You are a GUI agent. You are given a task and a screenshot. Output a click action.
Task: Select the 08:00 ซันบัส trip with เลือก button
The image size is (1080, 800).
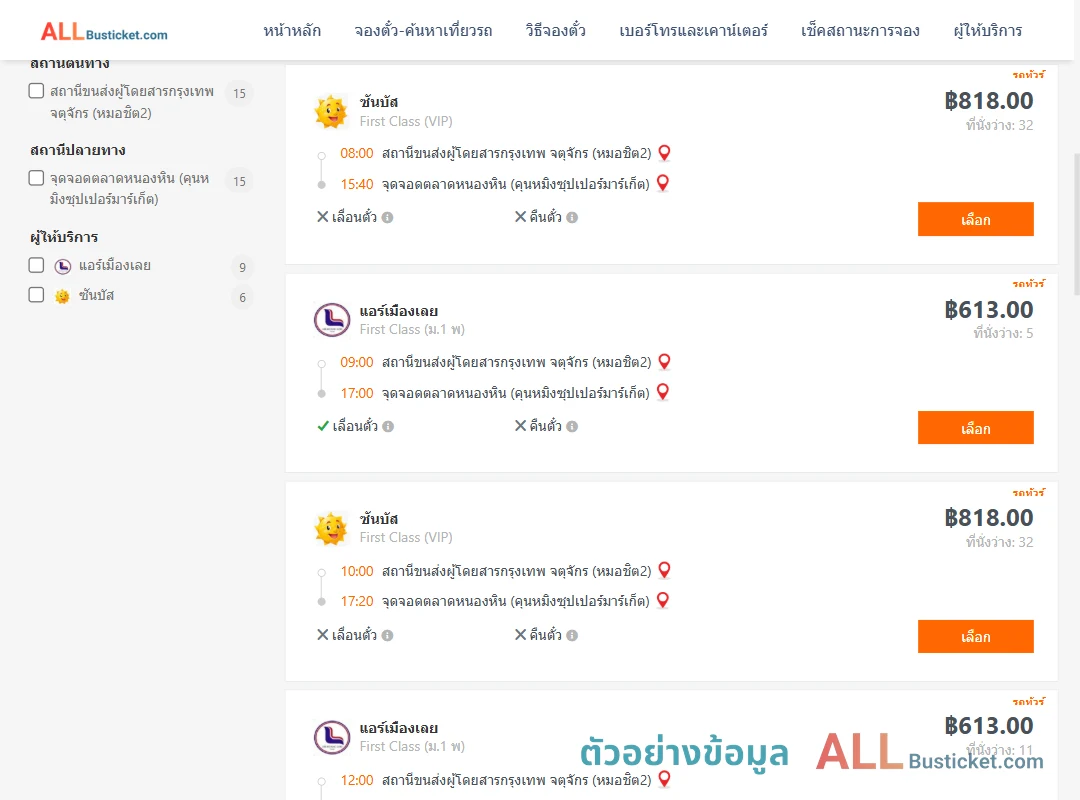pos(975,219)
